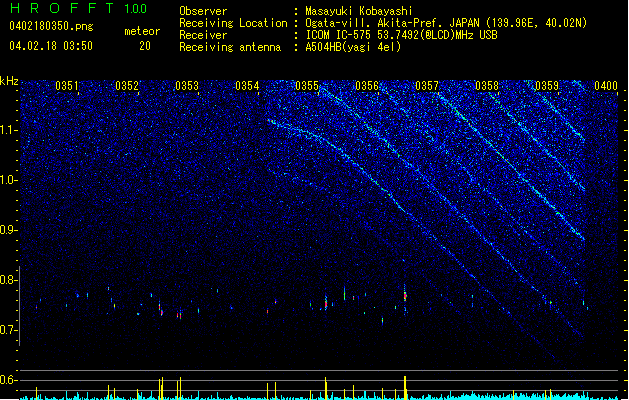Click the Ogata-vill. Akita-Pref. JAPAN location text
The height and width of the screenshot is (400, 629).
446,23
